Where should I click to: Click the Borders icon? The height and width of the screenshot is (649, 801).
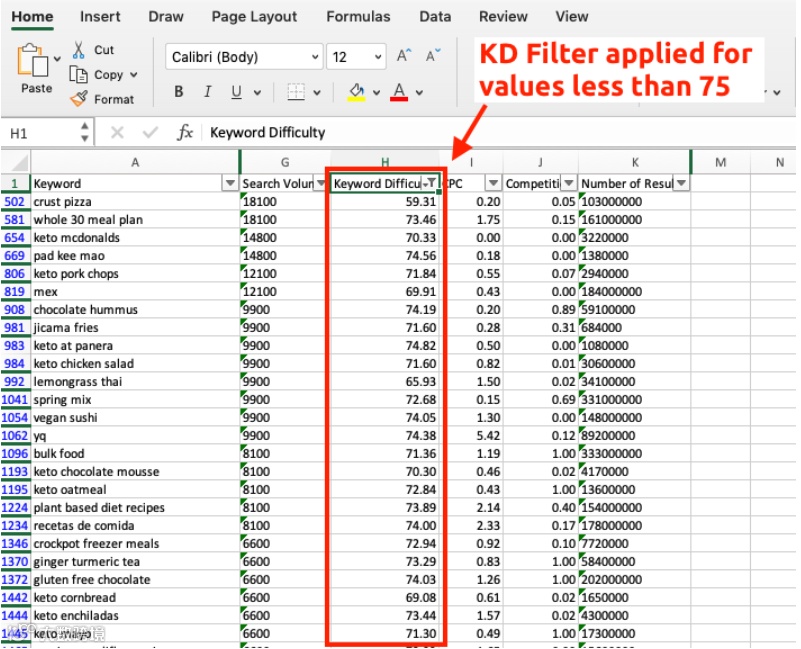pos(296,92)
